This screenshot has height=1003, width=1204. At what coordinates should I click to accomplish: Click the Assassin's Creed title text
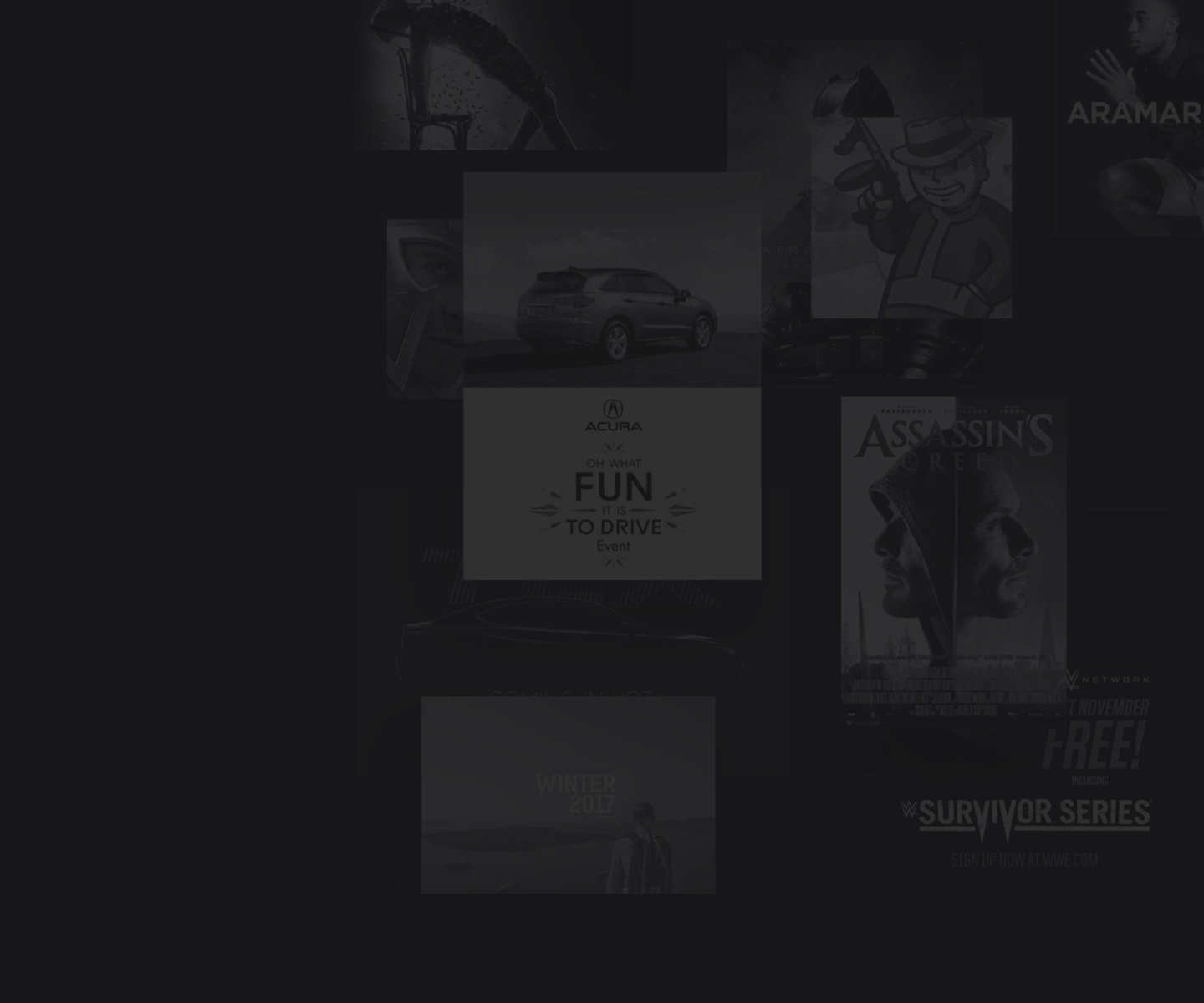(954, 441)
